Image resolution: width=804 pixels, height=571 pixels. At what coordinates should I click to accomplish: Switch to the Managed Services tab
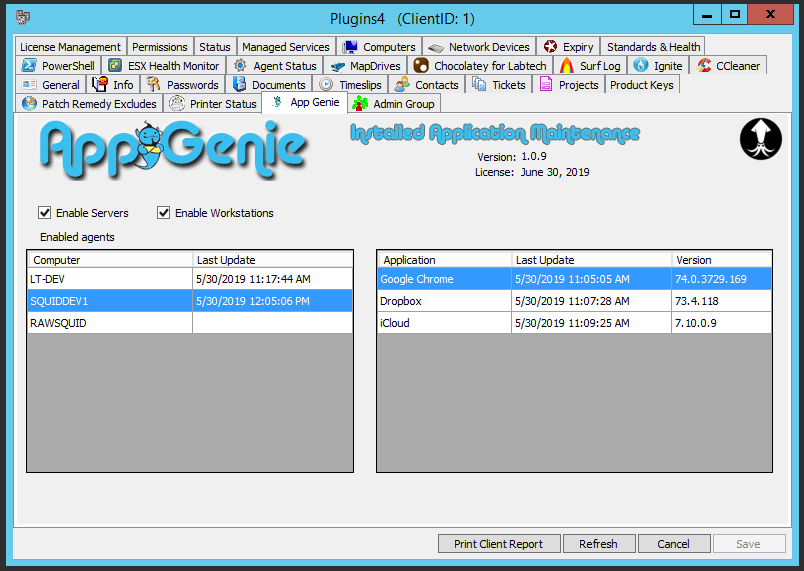[x=286, y=47]
